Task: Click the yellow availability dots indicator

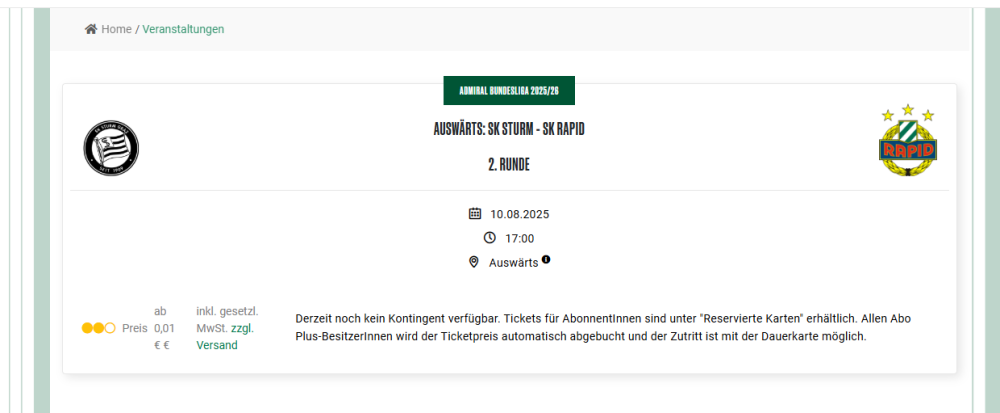Action: (x=99, y=328)
